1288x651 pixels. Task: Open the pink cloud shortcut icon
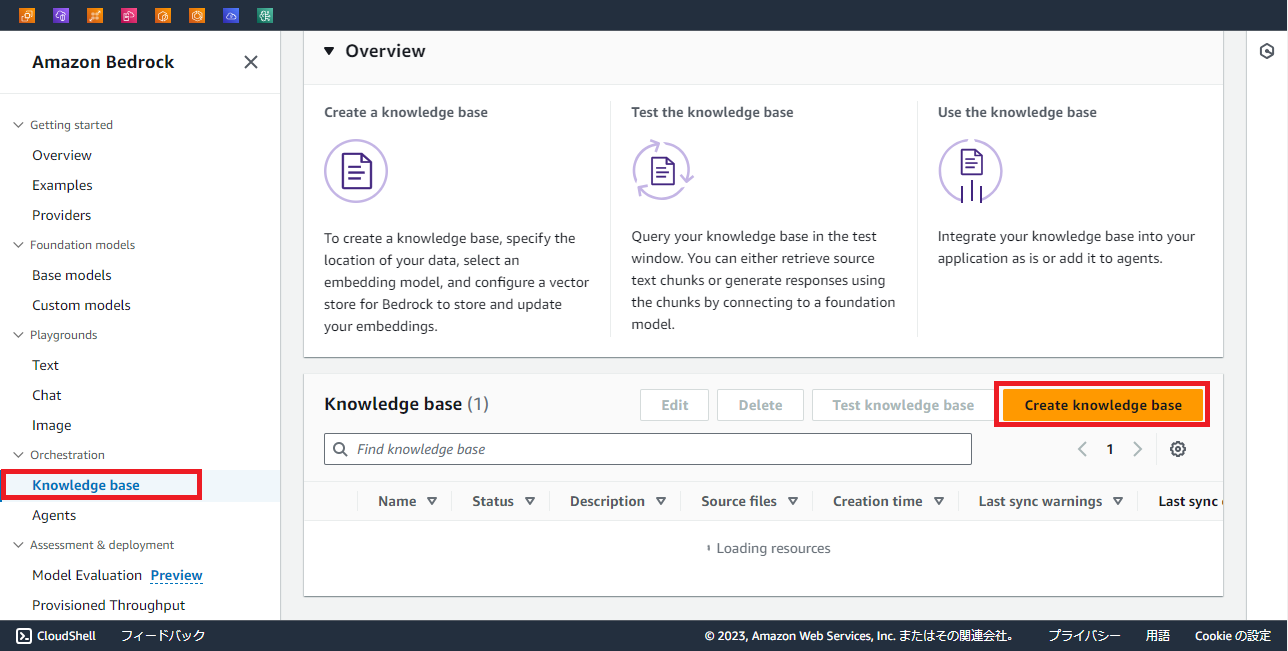[x=129, y=15]
